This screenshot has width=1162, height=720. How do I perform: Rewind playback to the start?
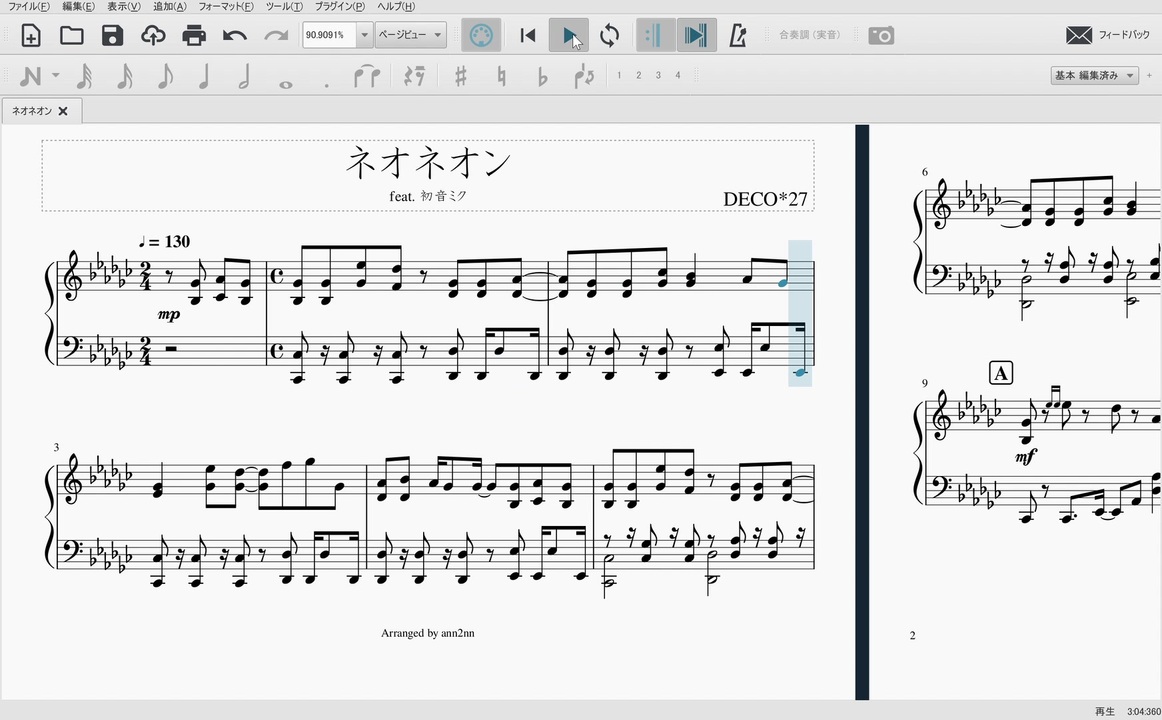pyautogui.click(x=528, y=36)
